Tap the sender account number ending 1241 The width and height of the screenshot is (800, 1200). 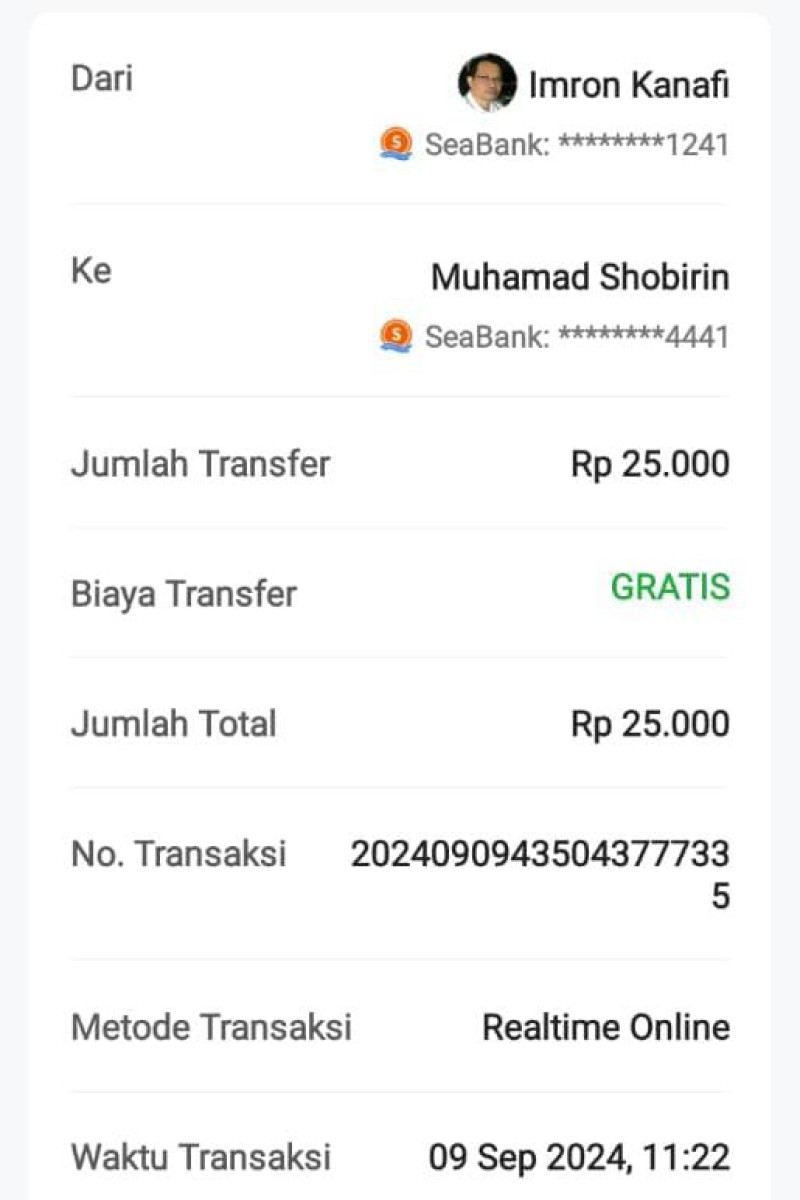(577, 145)
